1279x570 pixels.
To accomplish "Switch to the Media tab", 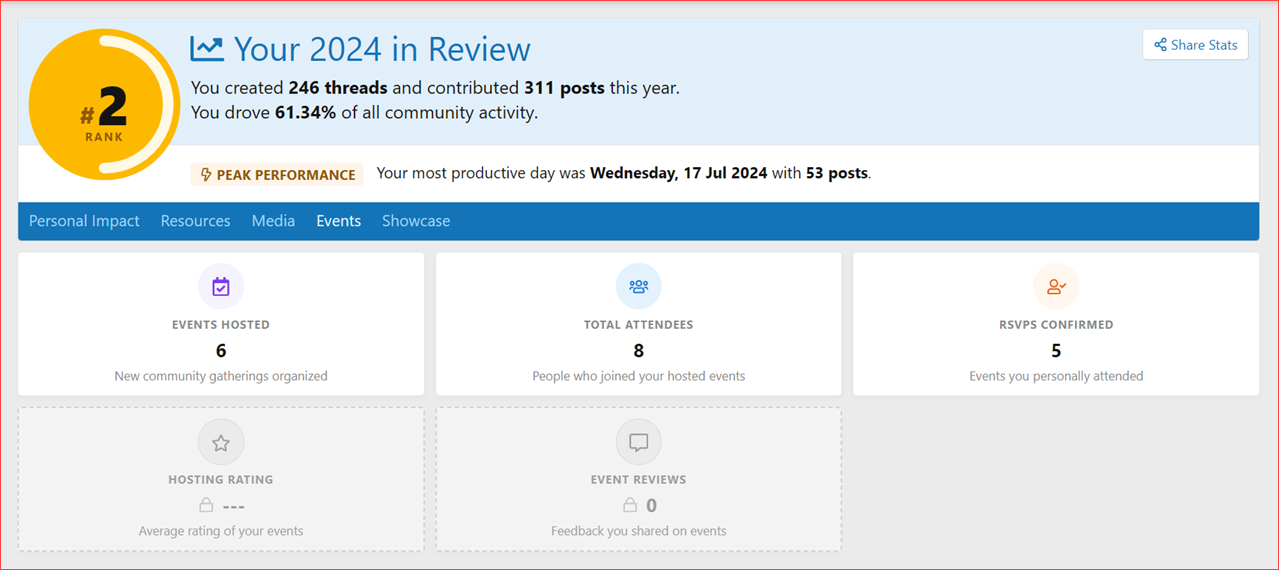I will click(x=273, y=221).
